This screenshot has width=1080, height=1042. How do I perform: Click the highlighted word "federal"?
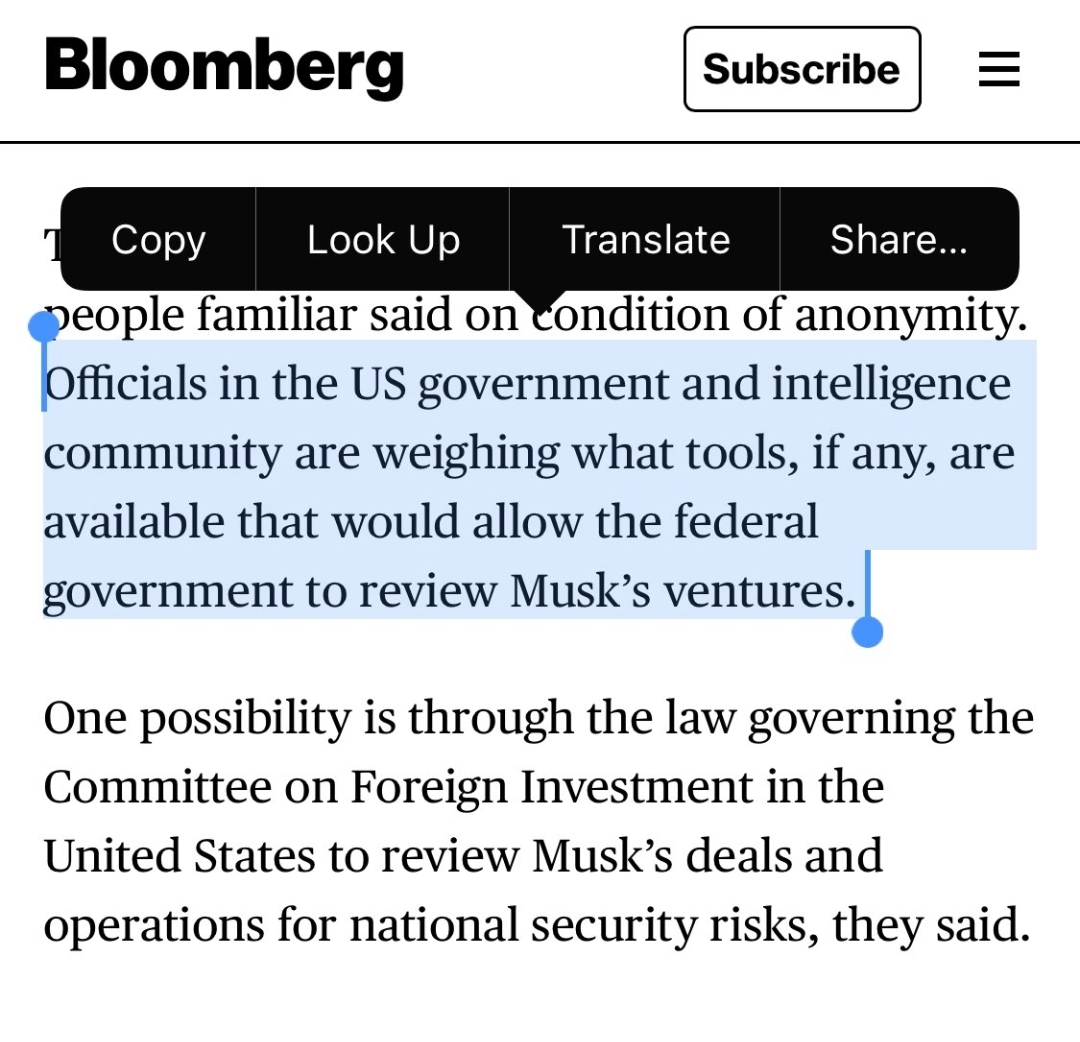click(x=746, y=522)
